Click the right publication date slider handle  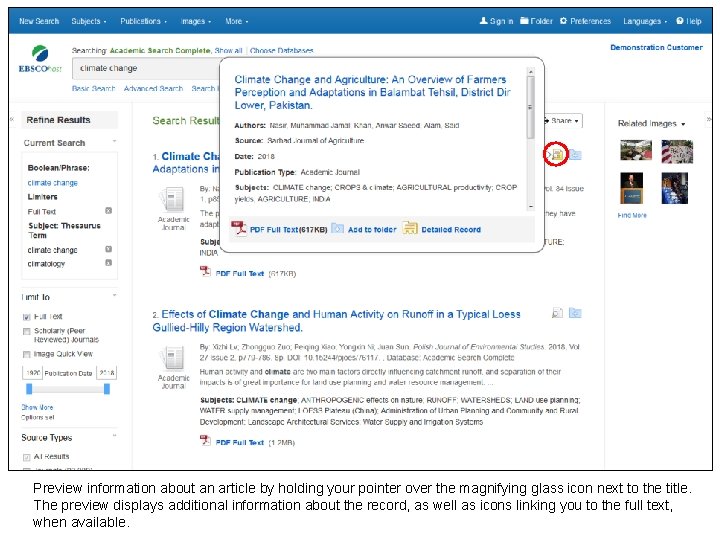coord(107,389)
